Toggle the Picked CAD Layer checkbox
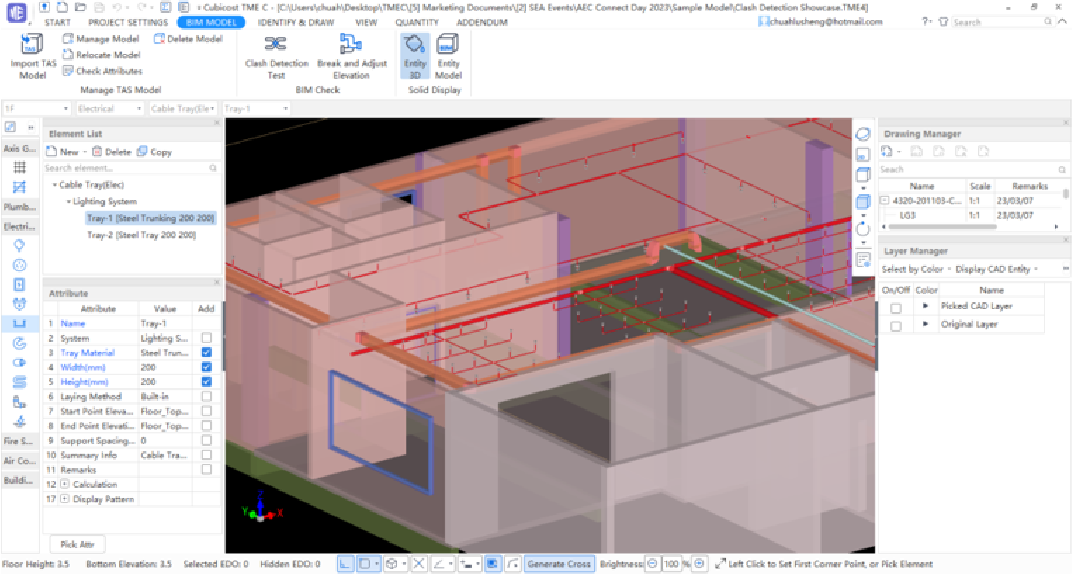The image size is (1072, 574). click(896, 308)
